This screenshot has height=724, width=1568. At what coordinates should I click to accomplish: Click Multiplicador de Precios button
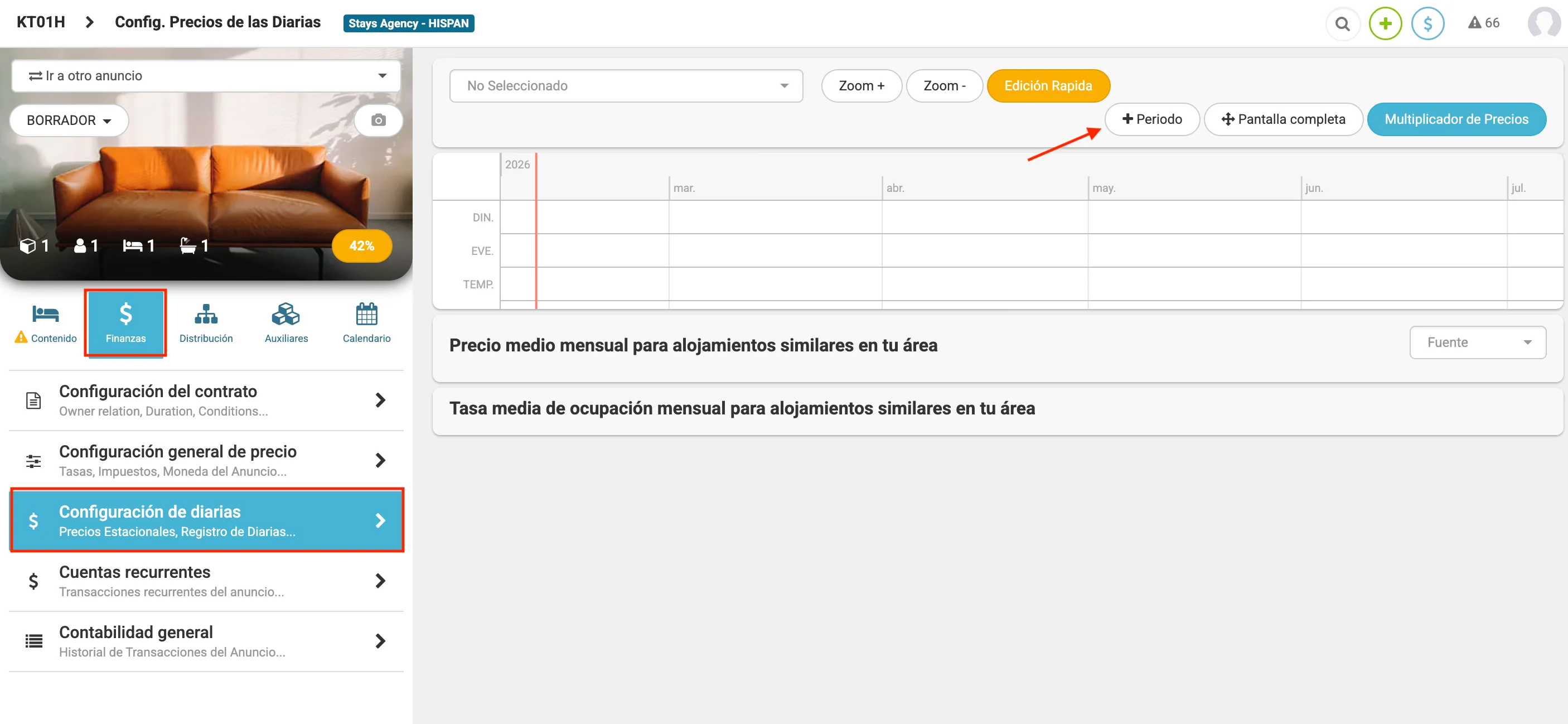point(1456,119)
